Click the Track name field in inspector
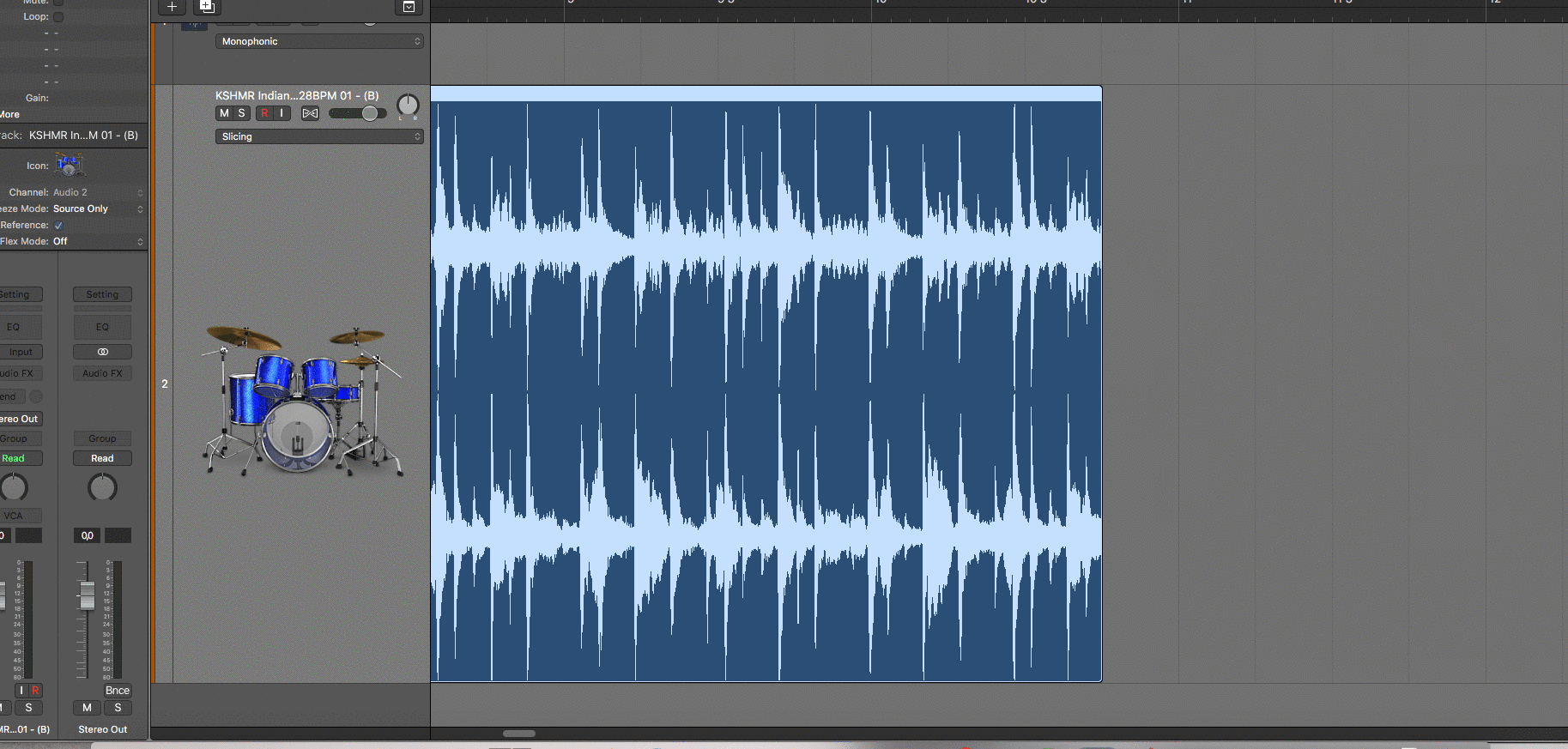Viewport: 1568px width, 749px height. pos(83,135)
